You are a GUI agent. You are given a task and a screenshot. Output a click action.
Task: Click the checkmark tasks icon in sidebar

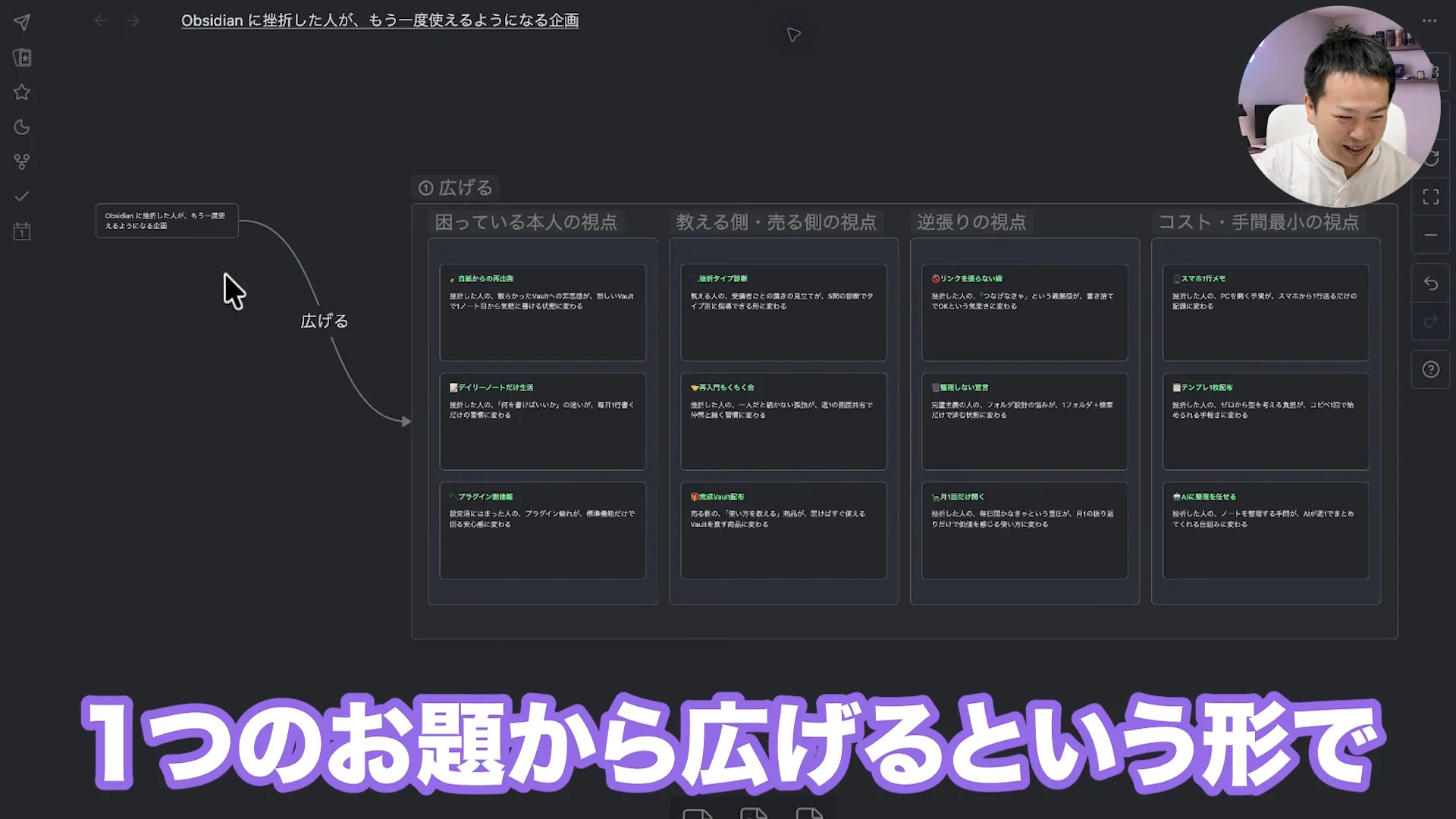22,196
